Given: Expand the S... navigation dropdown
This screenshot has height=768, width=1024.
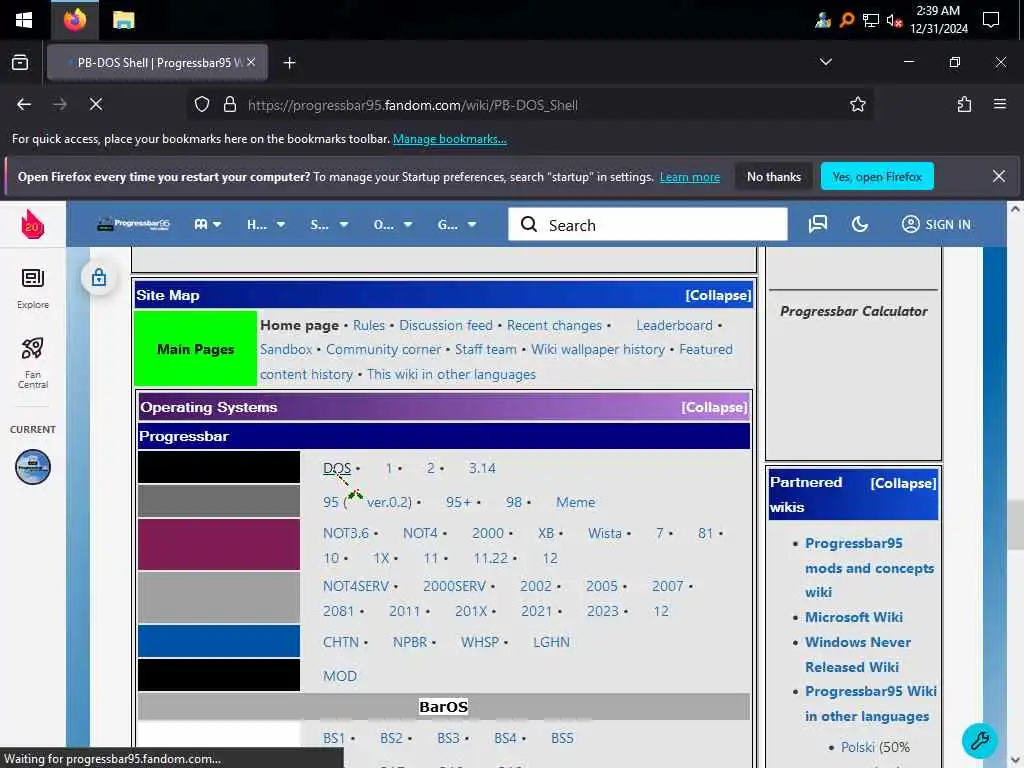Looking at the screenshot, I should point(328,225).
